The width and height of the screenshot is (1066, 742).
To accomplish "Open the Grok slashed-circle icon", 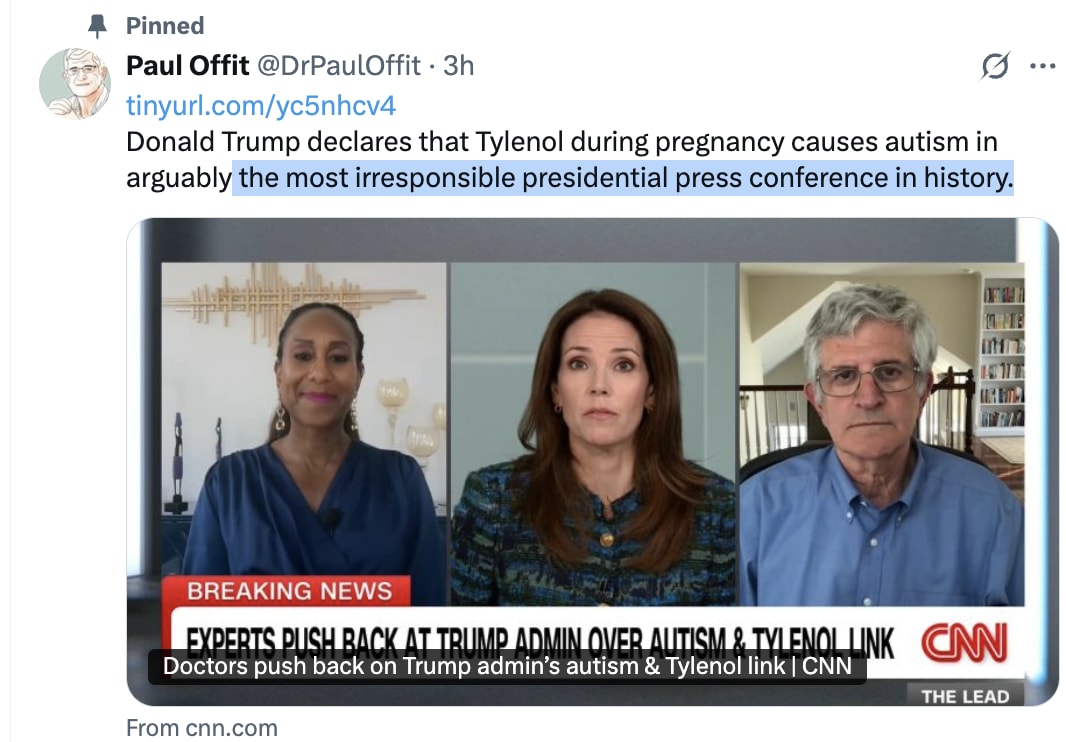I will [995, 66].
